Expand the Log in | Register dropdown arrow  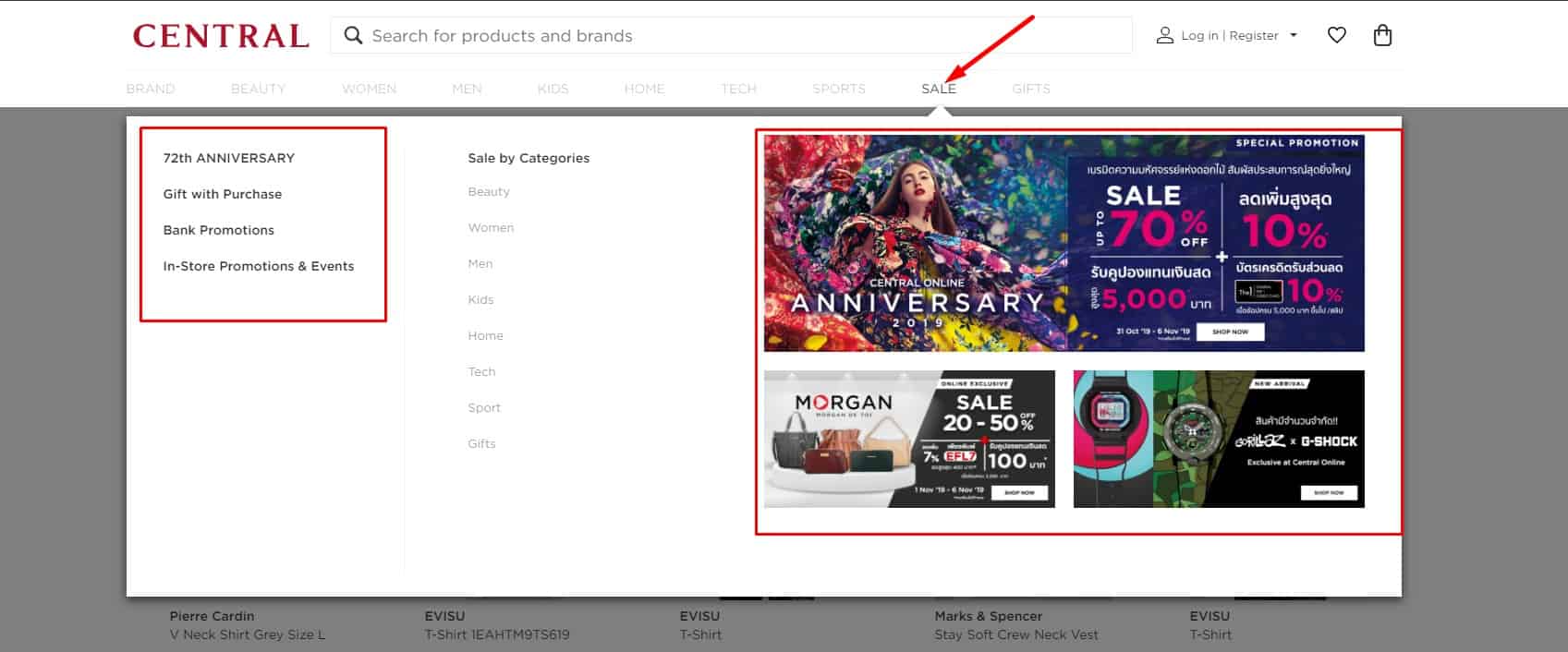[1294, 35]
